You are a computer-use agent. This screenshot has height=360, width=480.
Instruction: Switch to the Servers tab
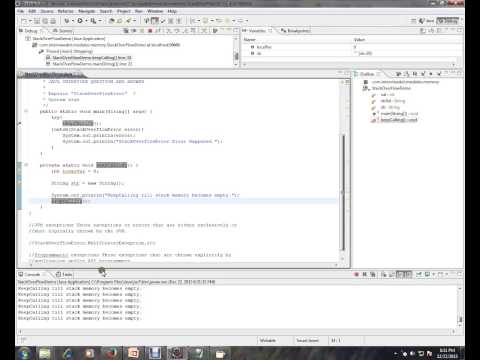click(x=62, y=31)
